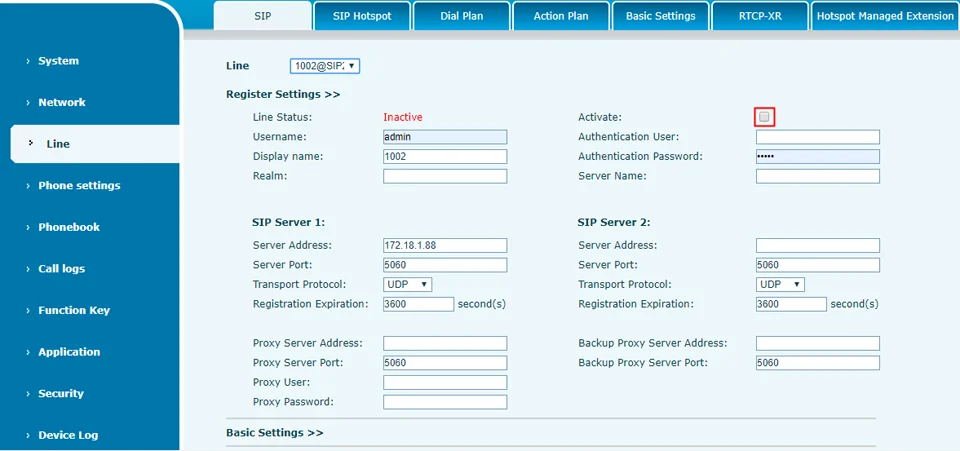Collapse the Register Settings section

[283, 94]
